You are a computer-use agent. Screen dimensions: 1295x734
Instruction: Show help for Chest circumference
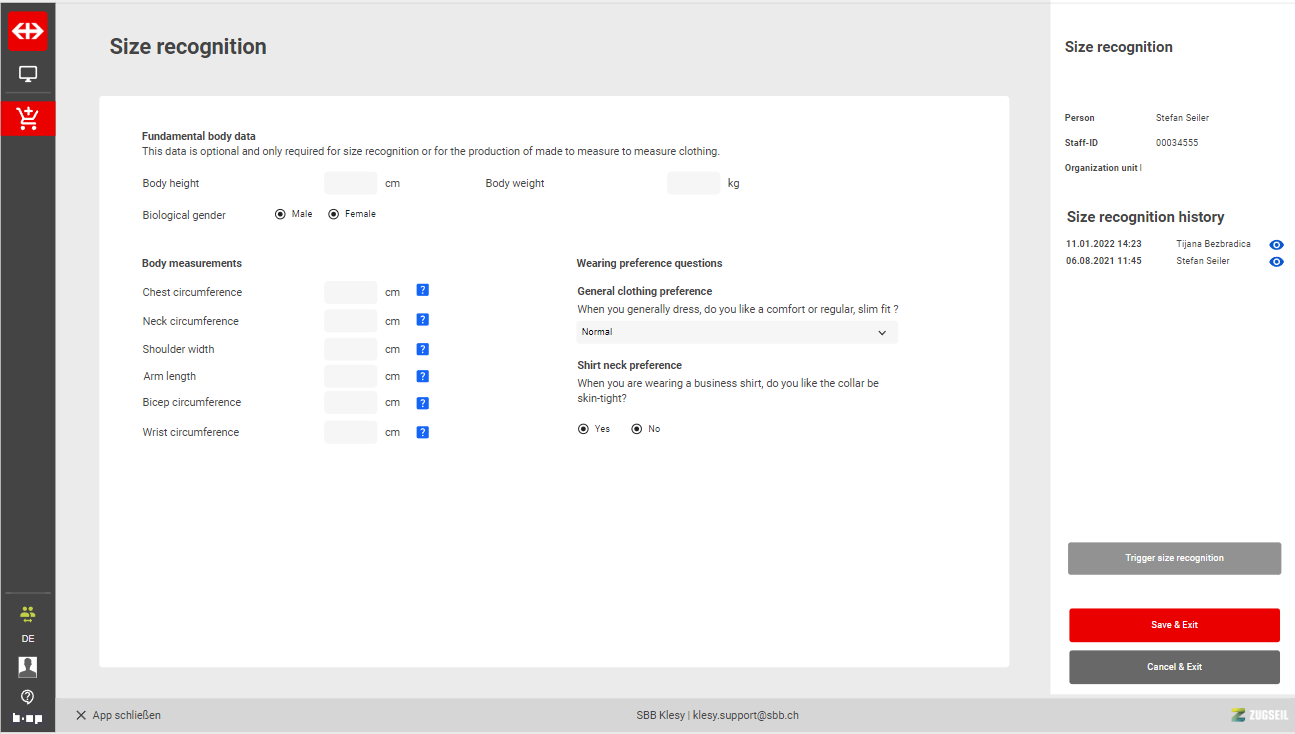pos(422,291)
